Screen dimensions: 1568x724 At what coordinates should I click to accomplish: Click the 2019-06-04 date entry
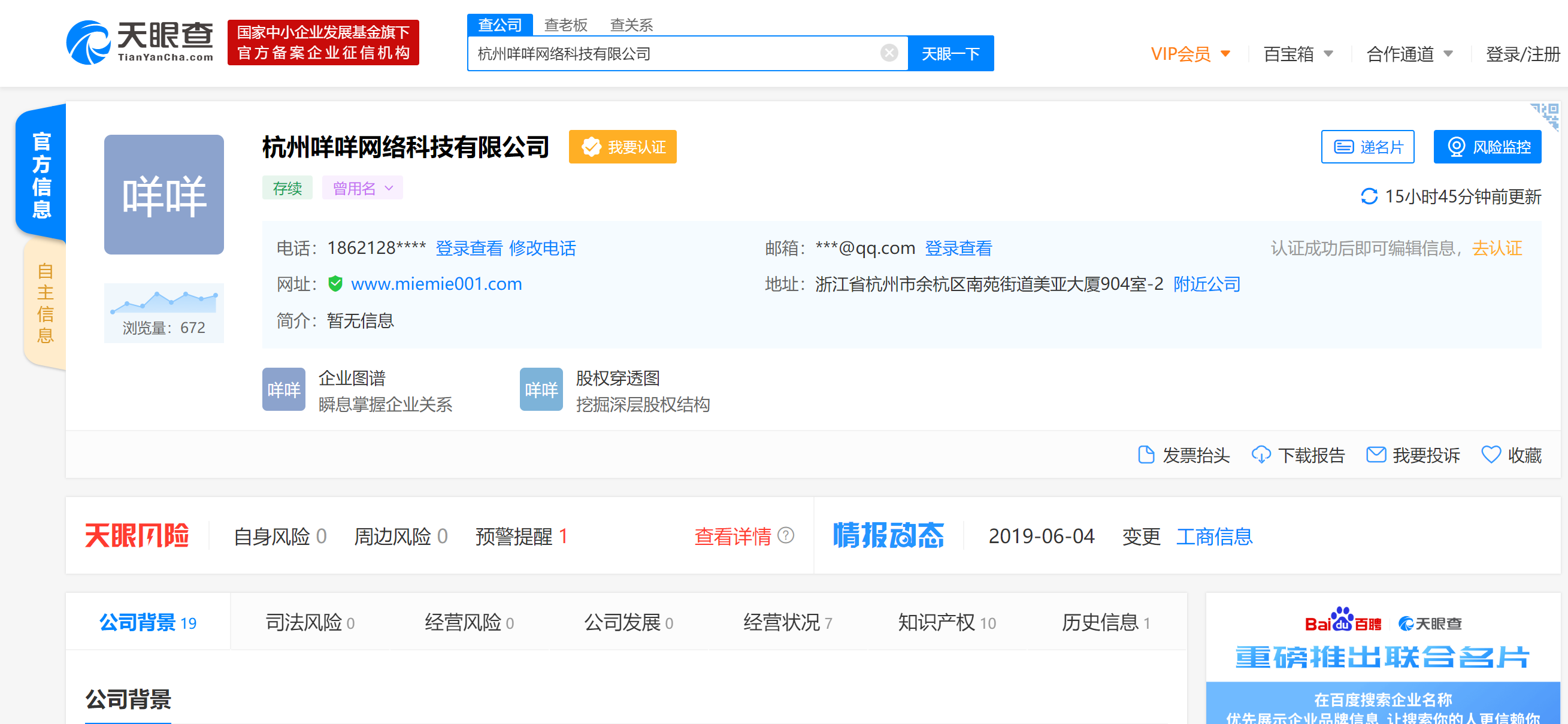(x=1042, y=537)
